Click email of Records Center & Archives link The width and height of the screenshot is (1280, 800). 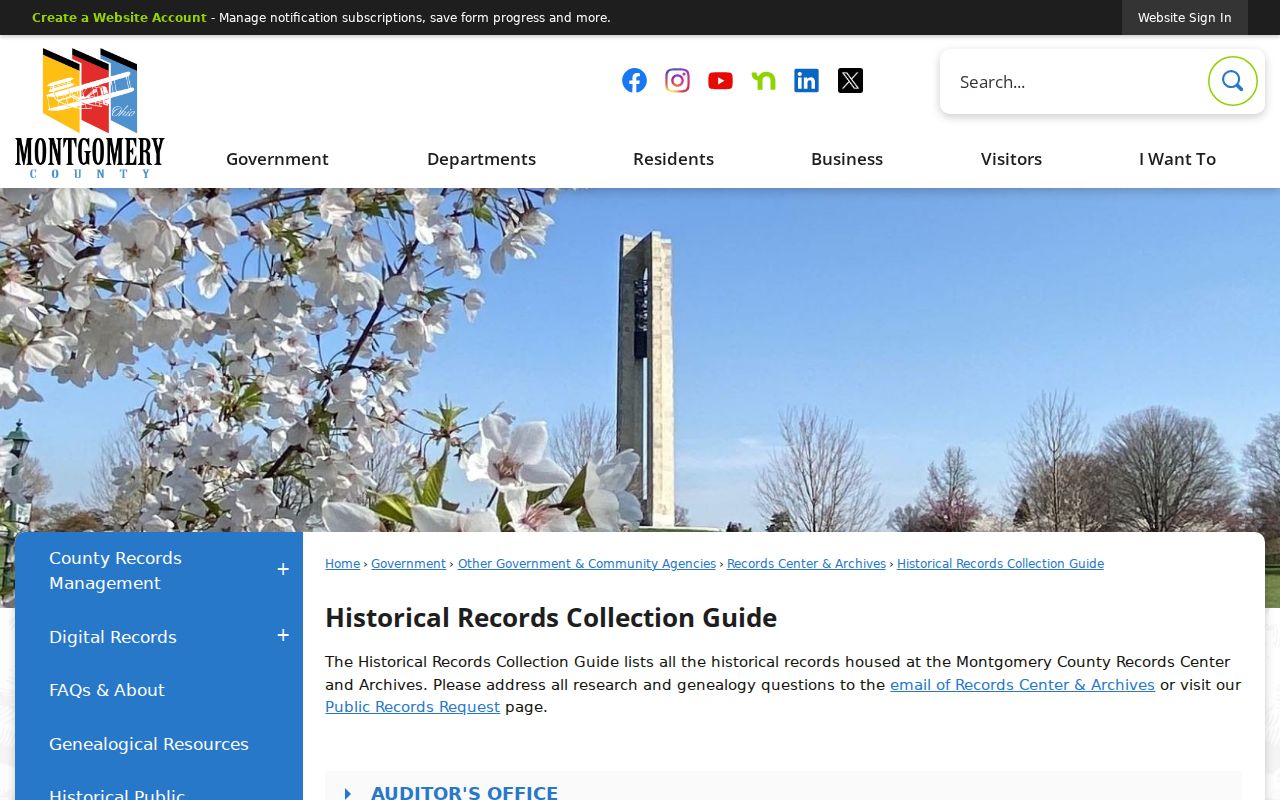[1022, 685]
